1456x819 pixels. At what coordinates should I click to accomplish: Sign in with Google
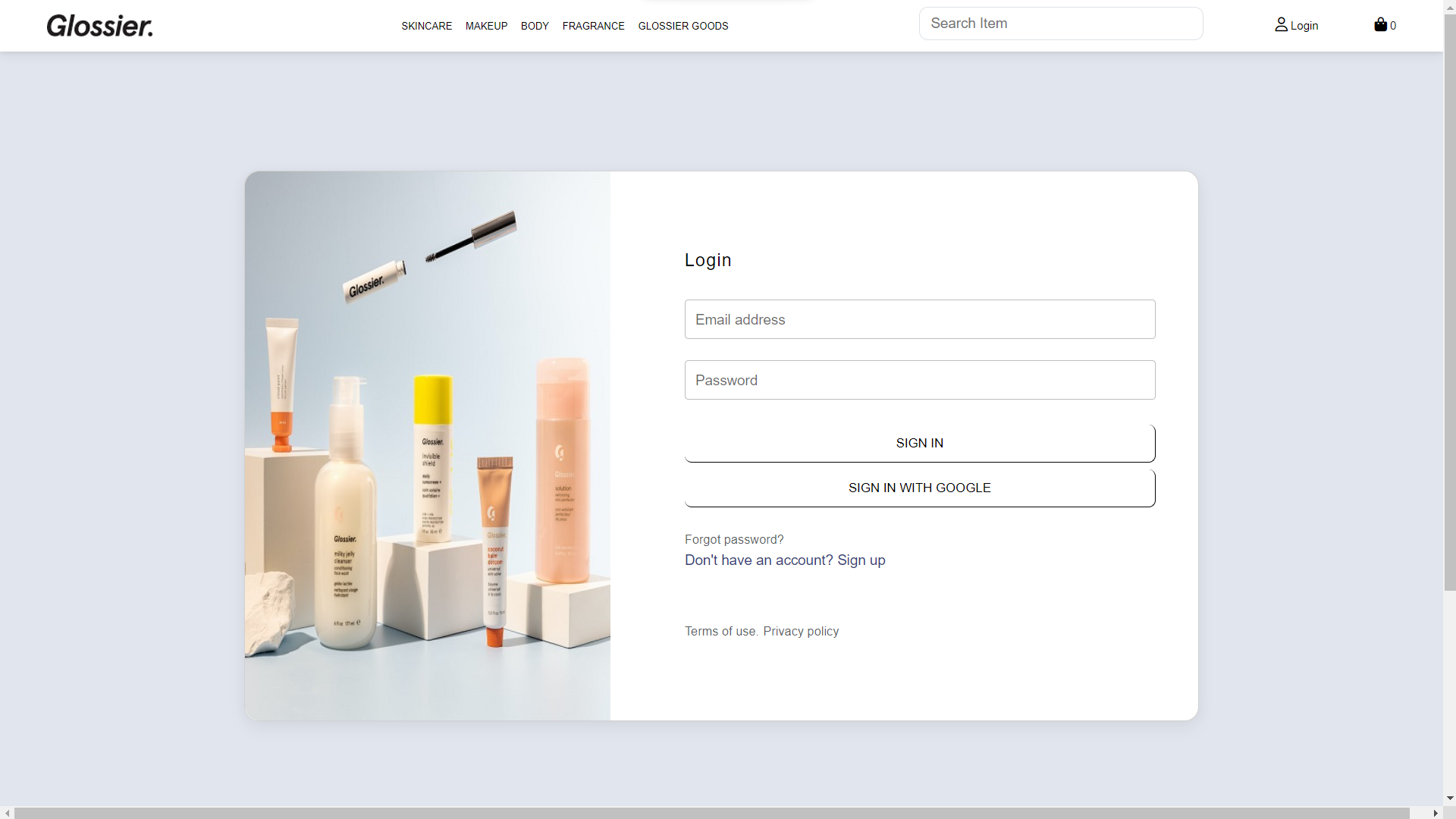pos(919,488)
